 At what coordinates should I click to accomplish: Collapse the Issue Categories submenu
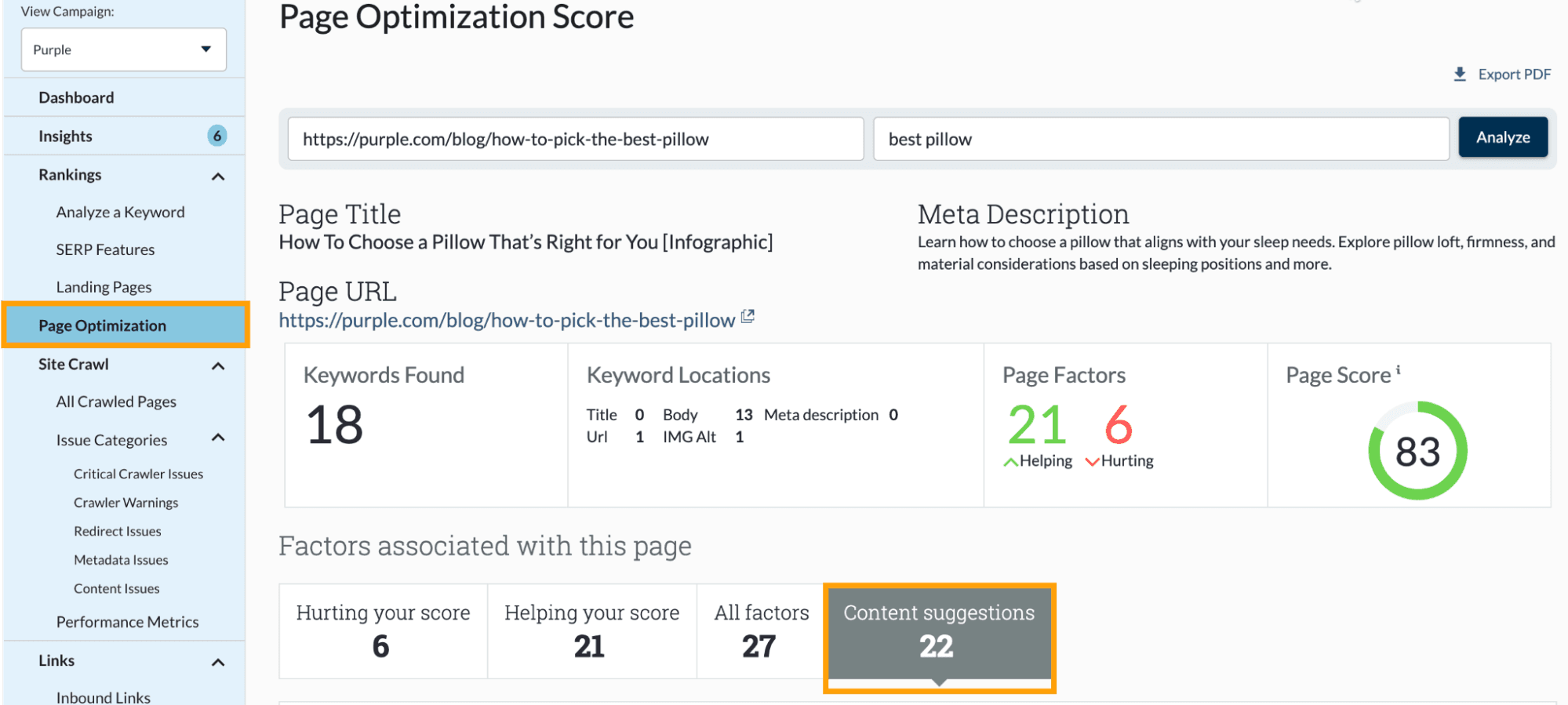(218, 438)
